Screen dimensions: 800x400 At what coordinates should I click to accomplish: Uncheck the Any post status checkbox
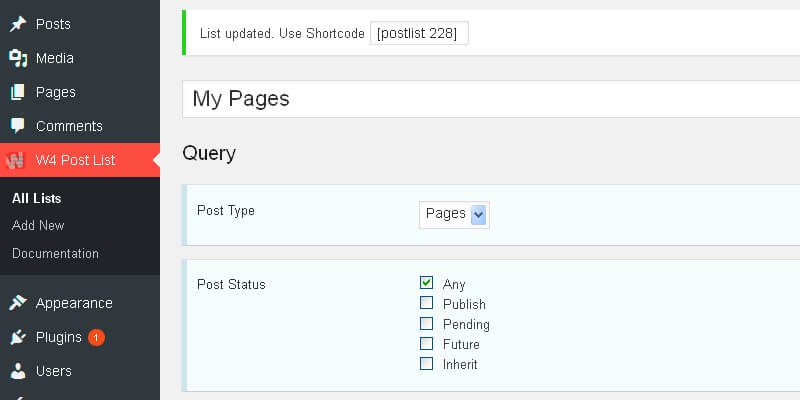click(427, 283)
